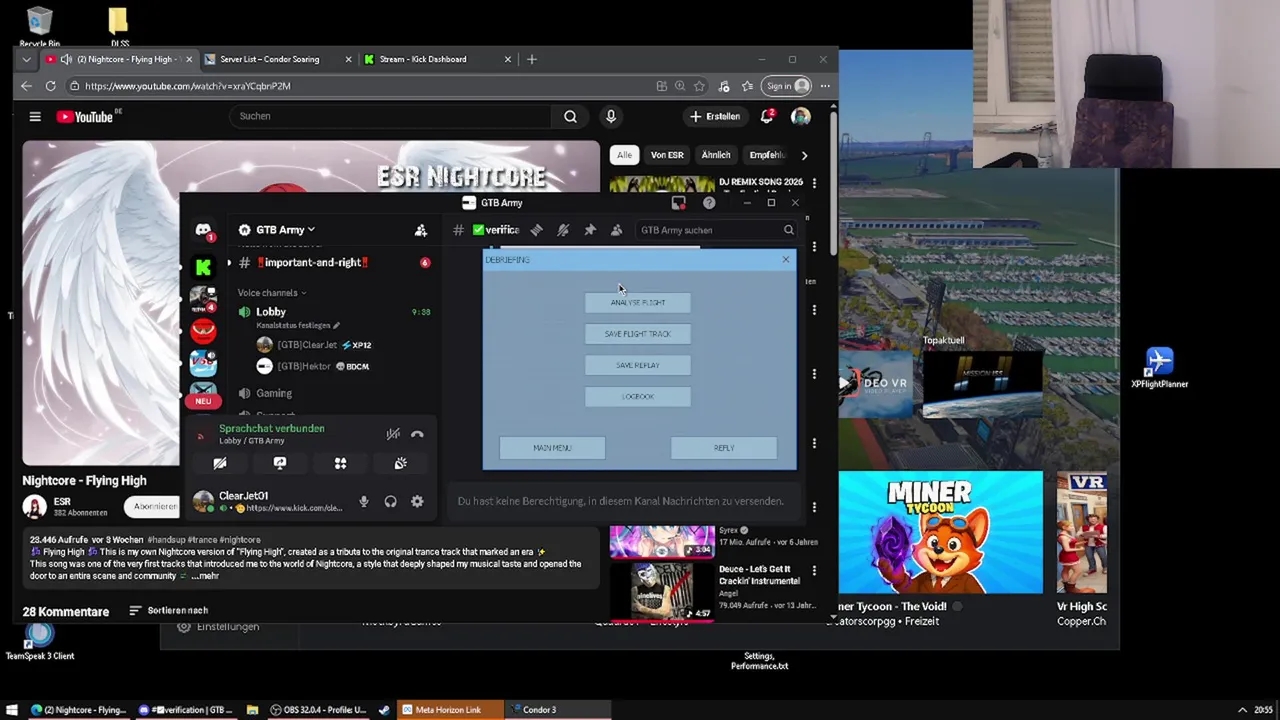
Task: Open browser tab search dropdown arrow
Action: point(26,59)
